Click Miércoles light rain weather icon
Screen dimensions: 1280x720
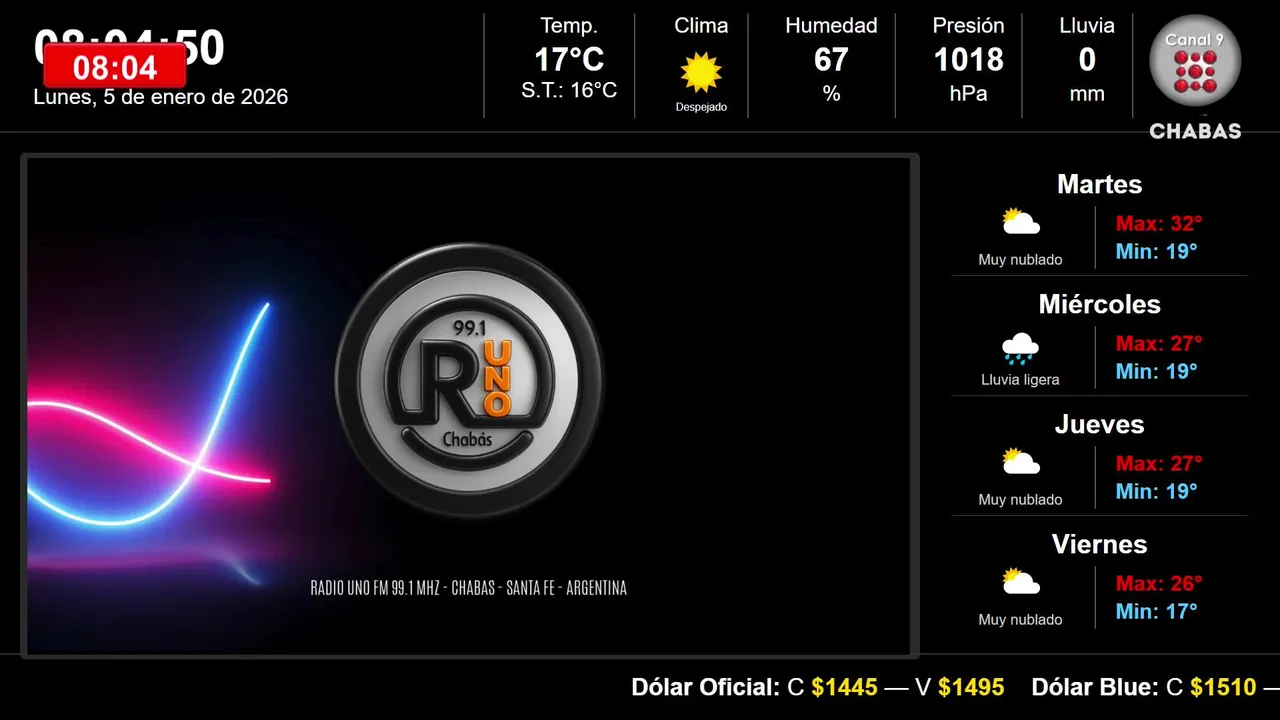1020,349
